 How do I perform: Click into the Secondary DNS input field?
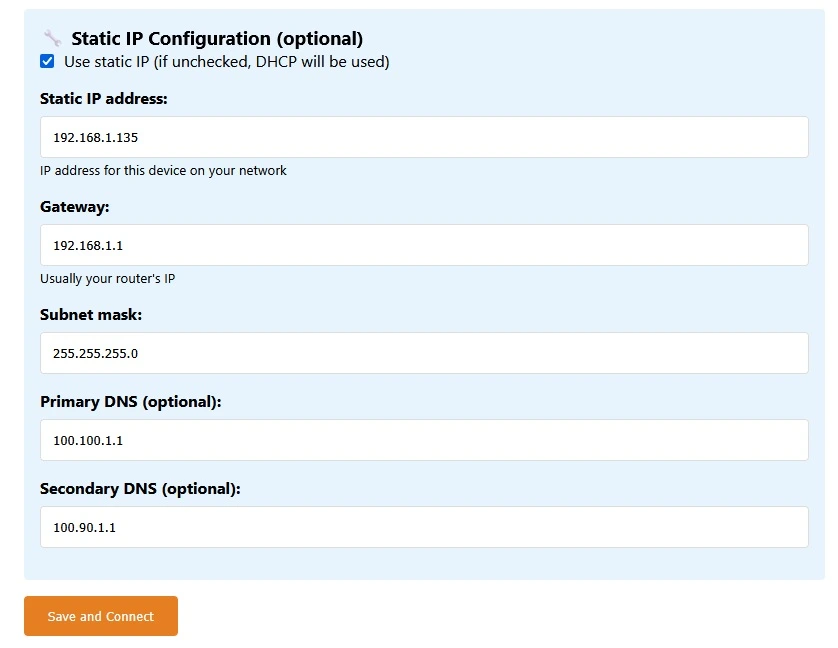pyautogui.click(x=424, y=527)
